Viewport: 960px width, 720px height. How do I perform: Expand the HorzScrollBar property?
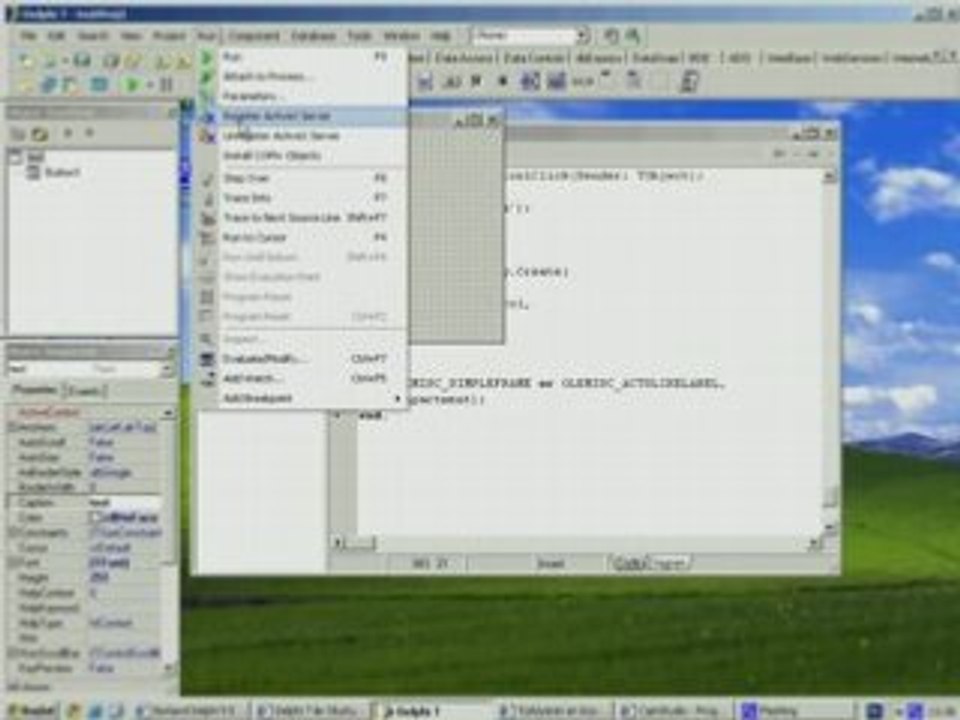tap(13, 653)
